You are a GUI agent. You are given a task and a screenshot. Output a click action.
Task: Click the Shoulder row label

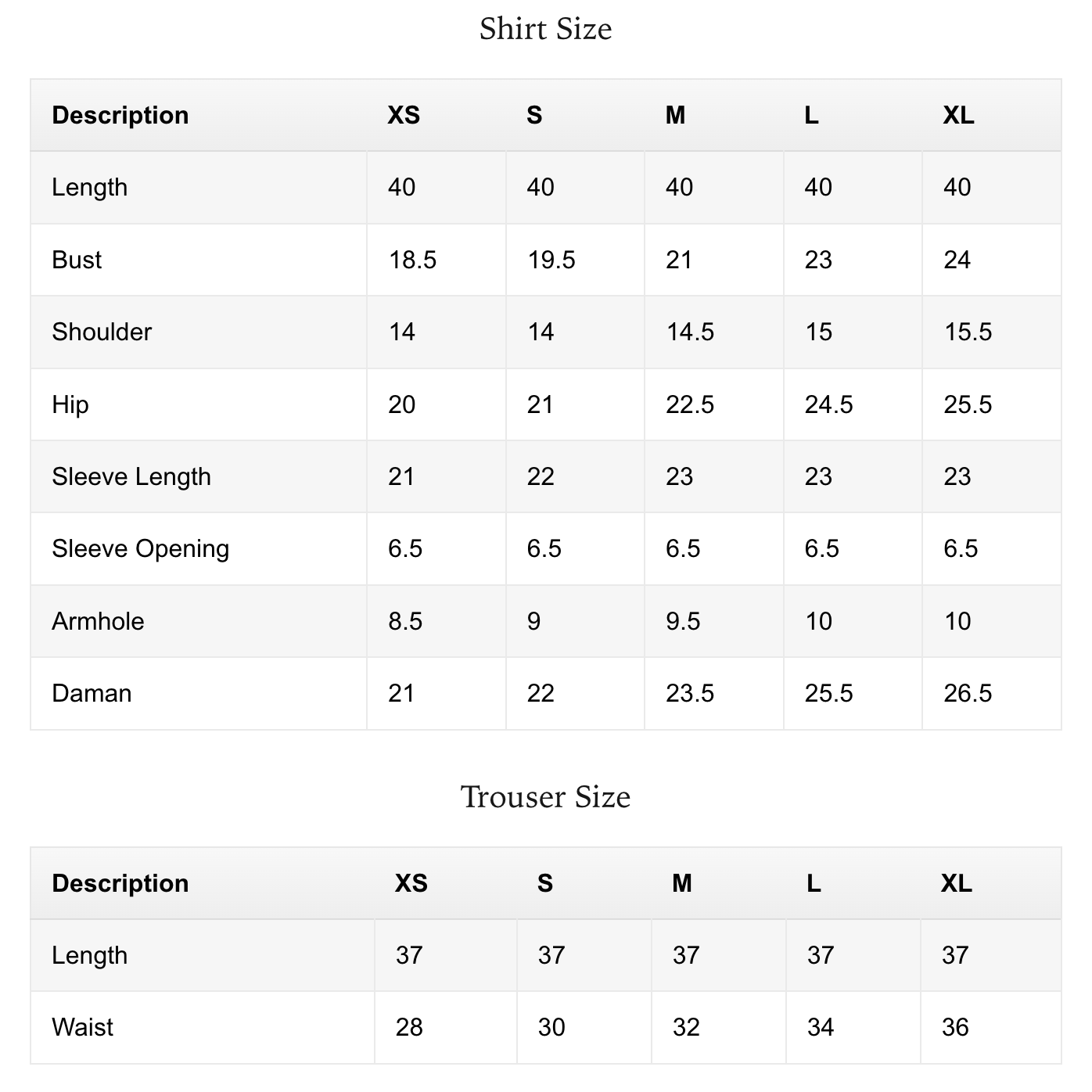pos(102,332)
